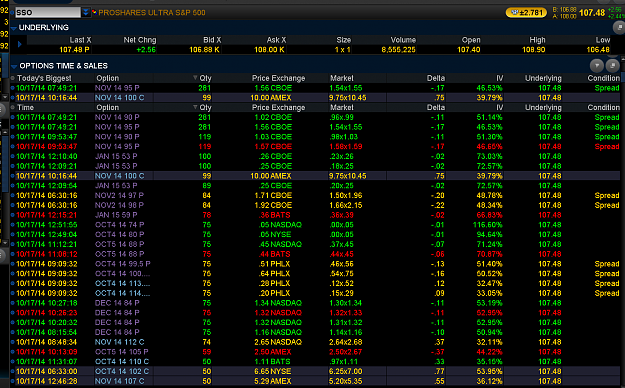Click the Open value 107.40

(x=469, y=50)
